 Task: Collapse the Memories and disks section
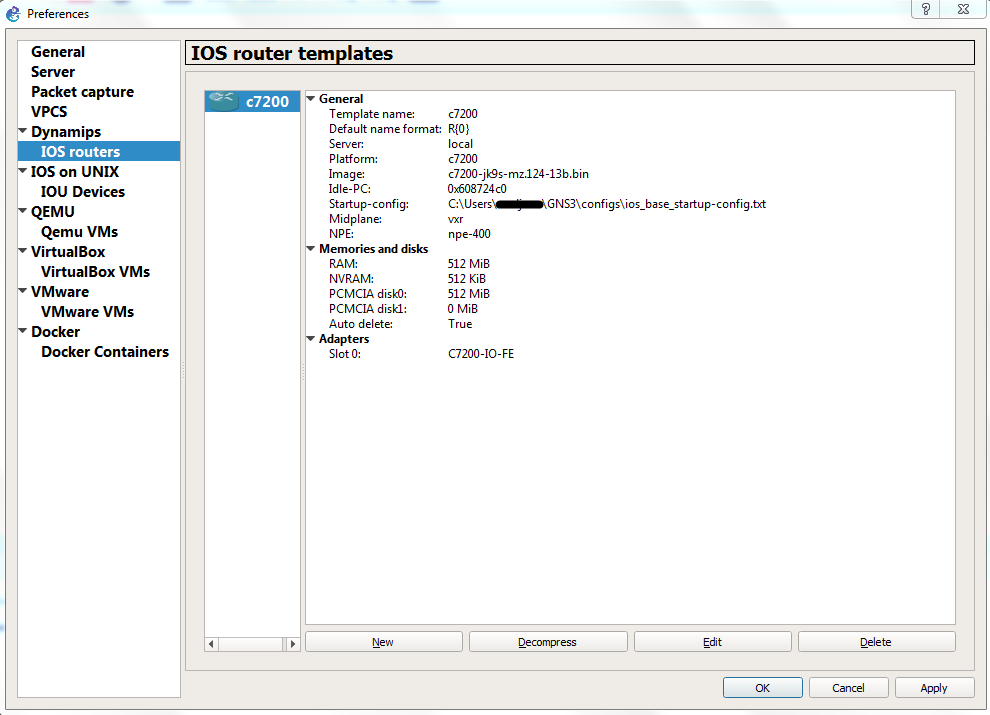pyautogui.click(x=311, y=249)
